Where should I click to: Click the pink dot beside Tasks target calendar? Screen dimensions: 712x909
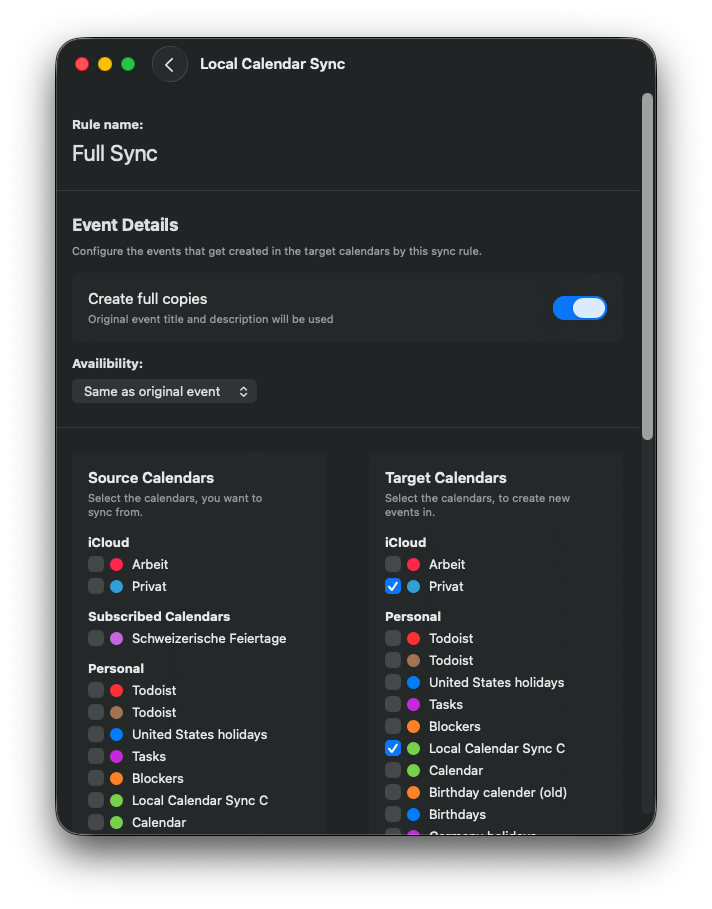(414, 704)
